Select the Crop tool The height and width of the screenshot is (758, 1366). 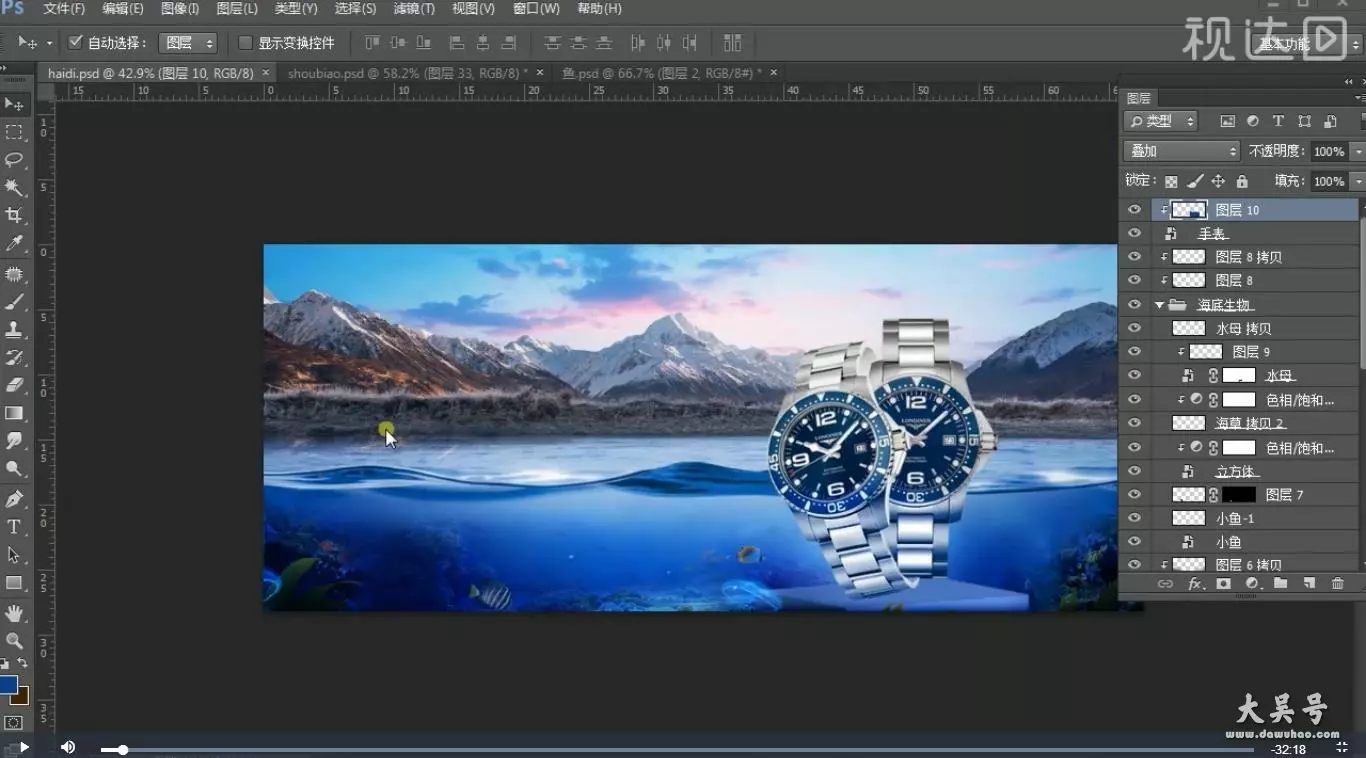[x=14, y=215]
